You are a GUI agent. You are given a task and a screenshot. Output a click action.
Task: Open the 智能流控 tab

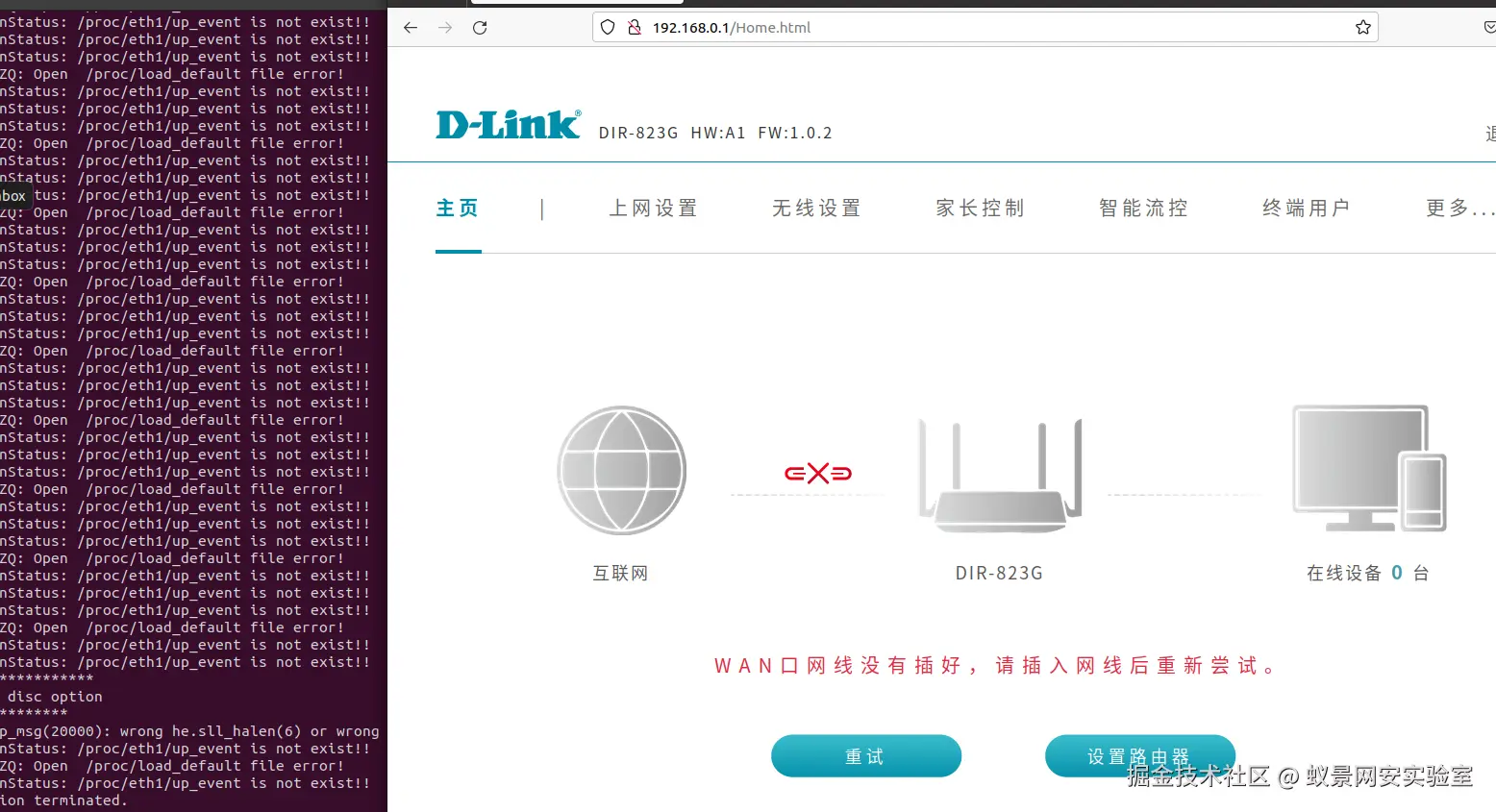coord(1144,209)
